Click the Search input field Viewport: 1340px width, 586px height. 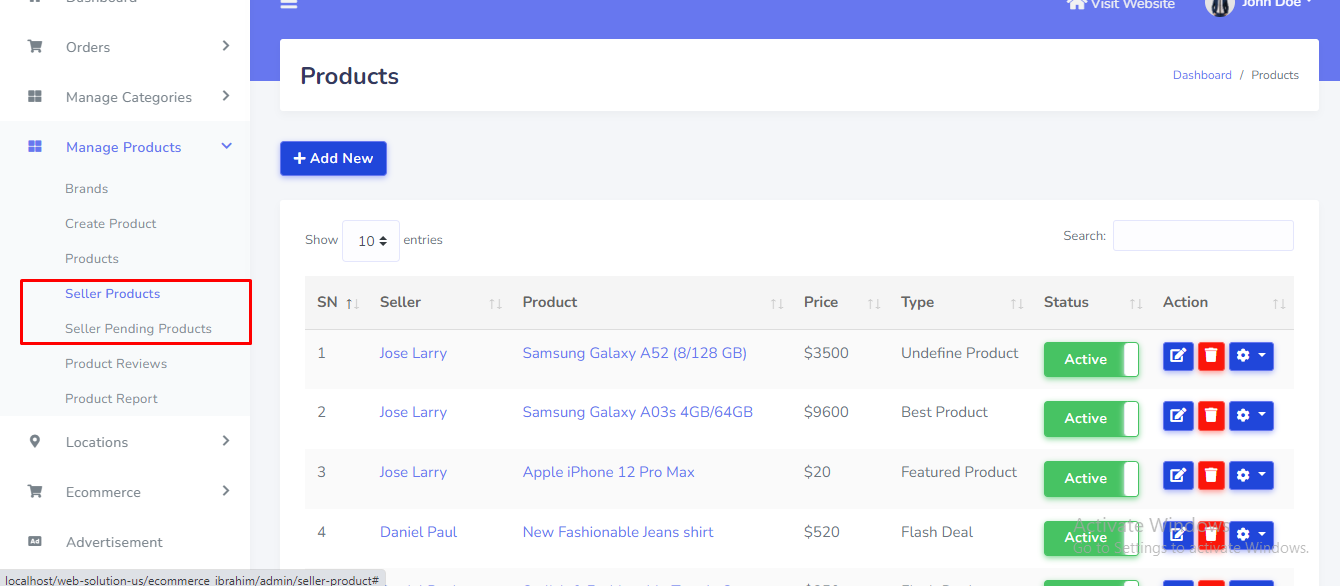pyautogui.click(x=1203, y=236)
